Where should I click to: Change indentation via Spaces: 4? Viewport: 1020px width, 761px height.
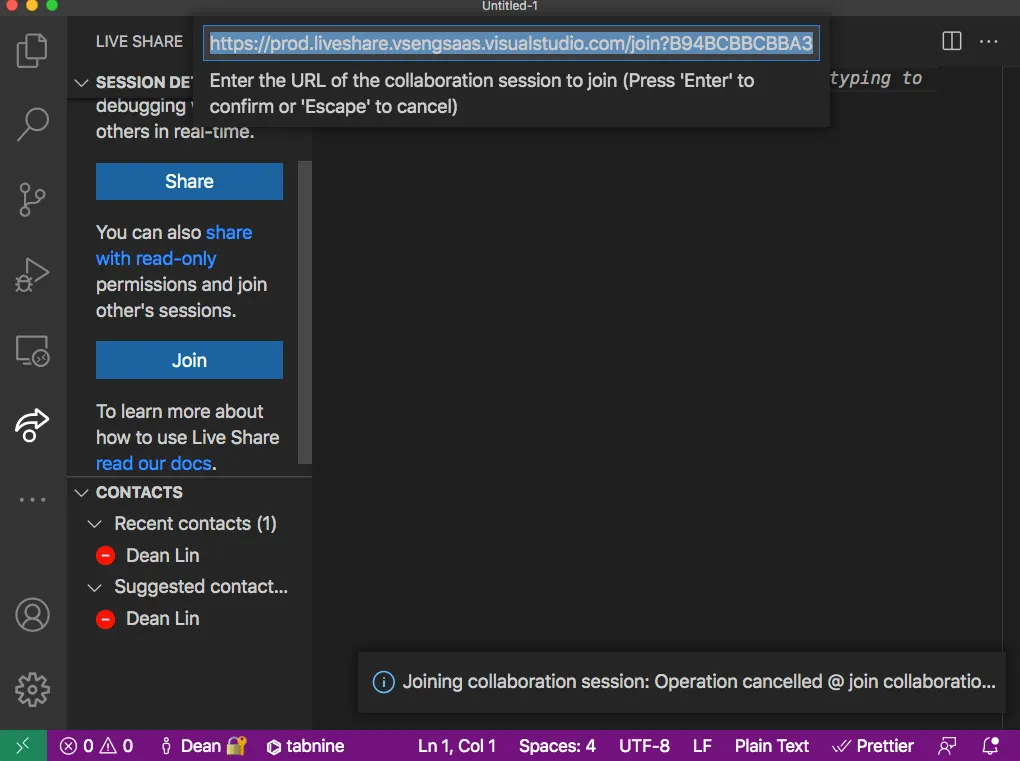[x=557, y=746]
